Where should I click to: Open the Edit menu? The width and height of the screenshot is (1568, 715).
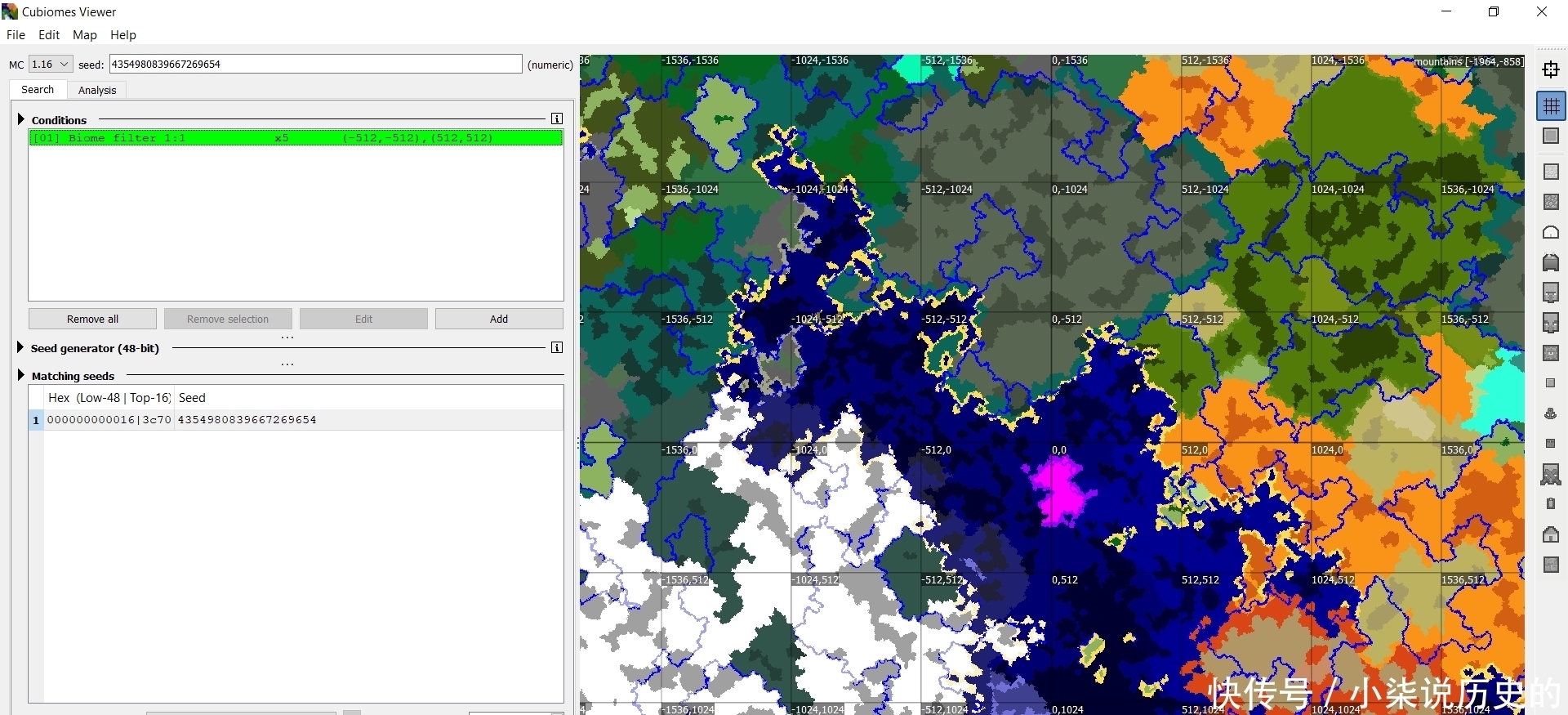[x=49, y=35]
